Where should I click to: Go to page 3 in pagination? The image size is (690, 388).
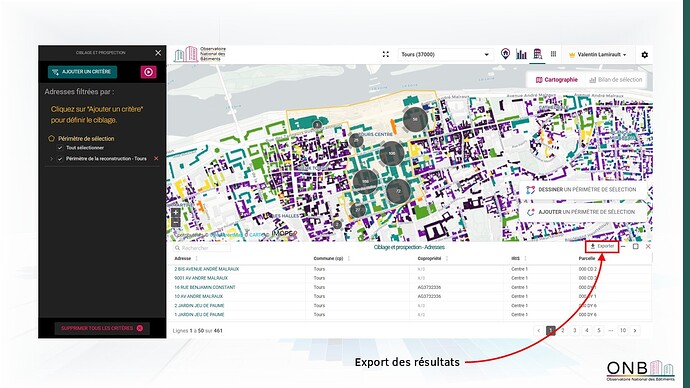click(574, 330)
